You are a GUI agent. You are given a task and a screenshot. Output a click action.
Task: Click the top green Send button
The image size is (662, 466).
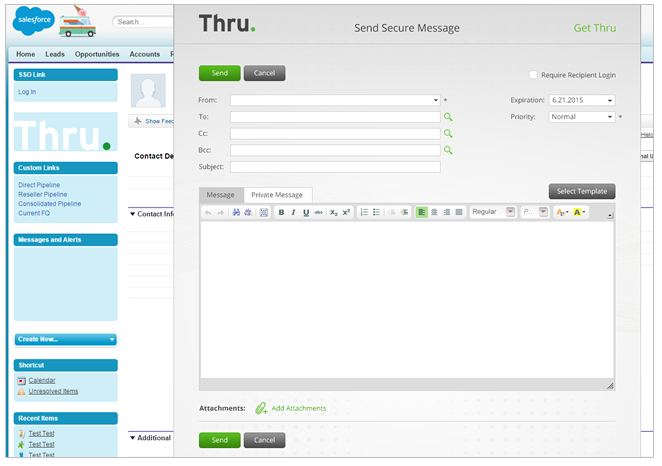click(x=220, y=73)
